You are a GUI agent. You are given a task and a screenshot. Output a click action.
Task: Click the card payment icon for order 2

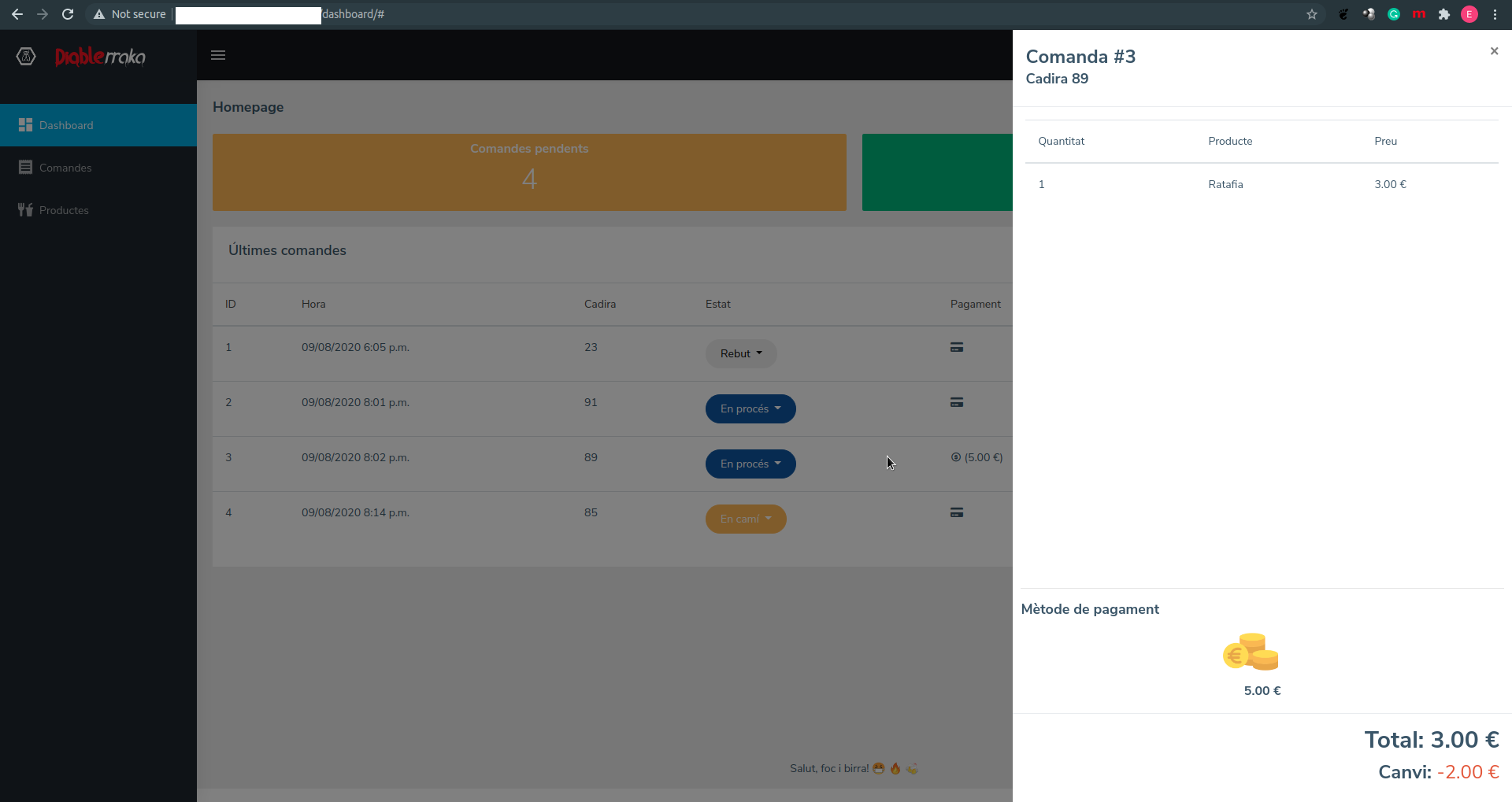click(x=957, y=402)
